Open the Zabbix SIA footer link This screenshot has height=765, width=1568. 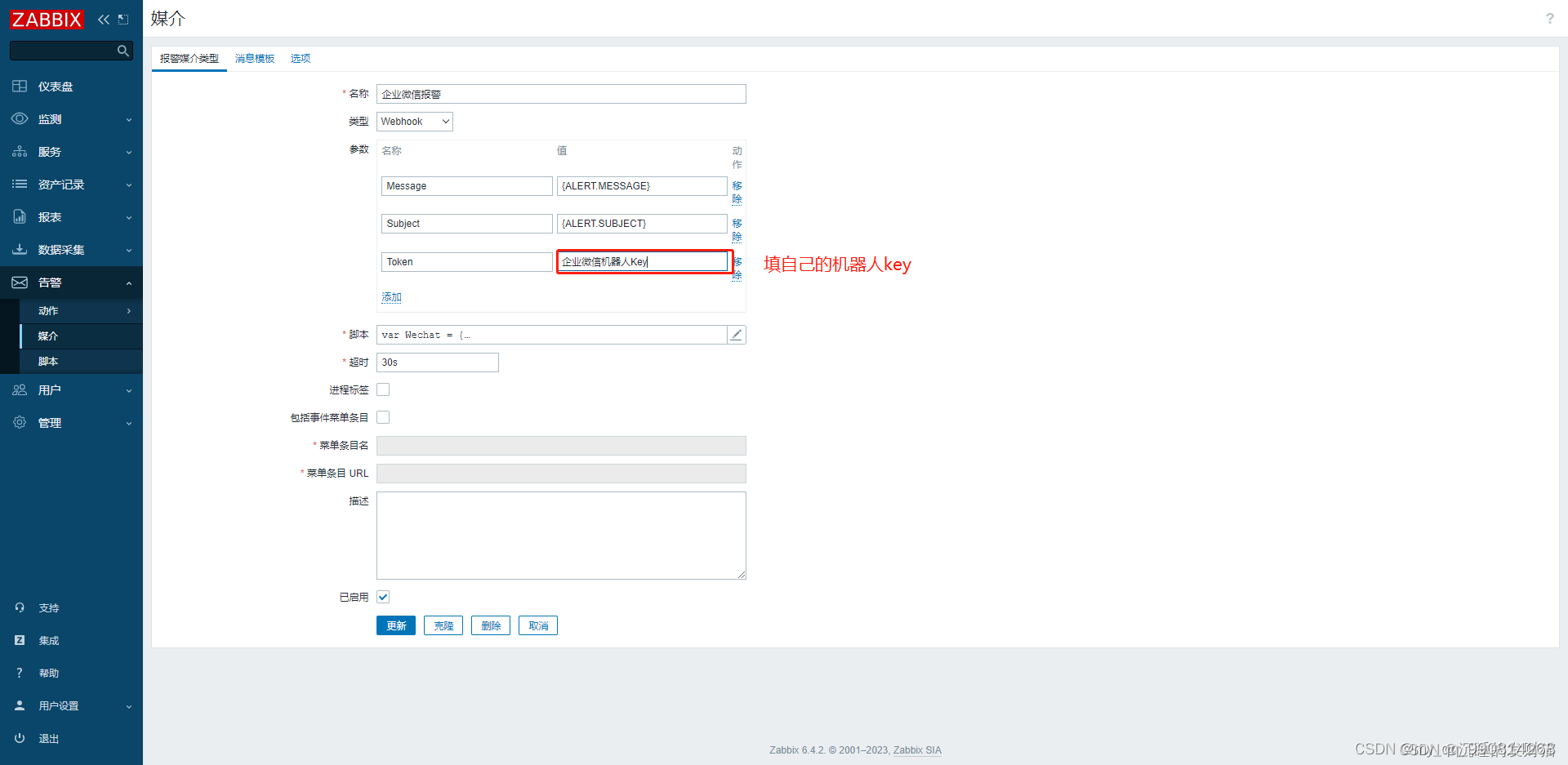pyautogui.click(x=917, y=750)
